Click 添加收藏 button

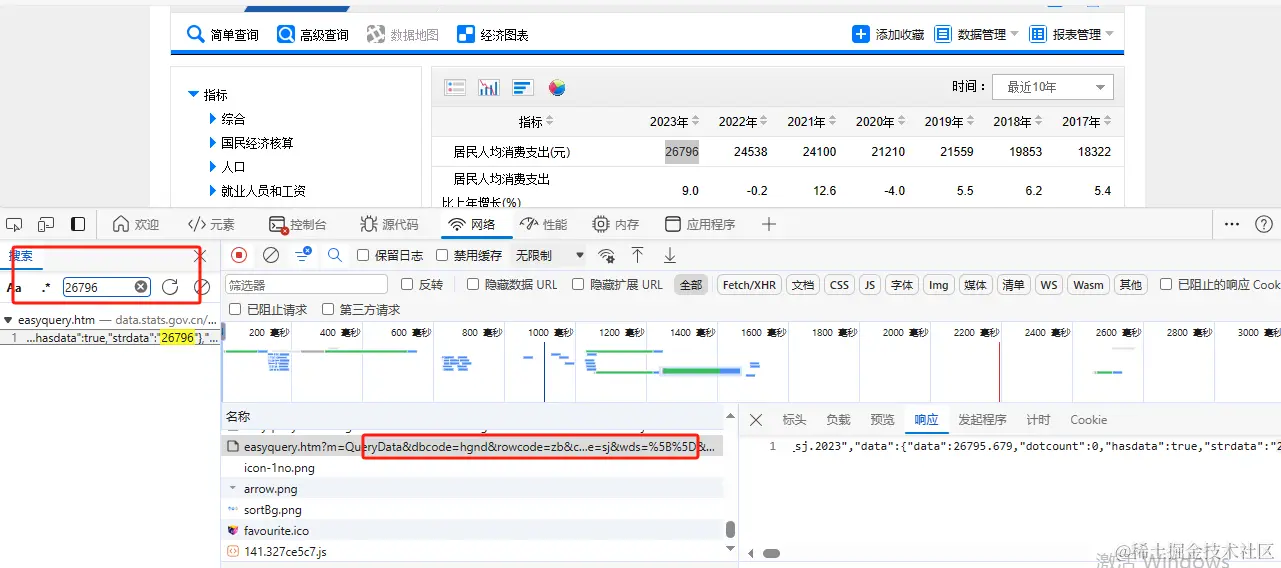point(888,34)
